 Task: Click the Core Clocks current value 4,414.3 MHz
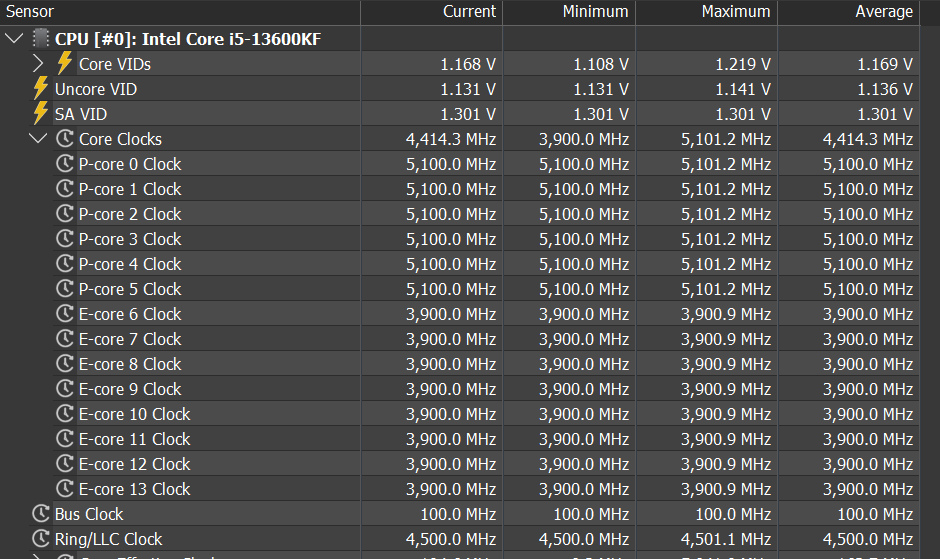click(x=451, y=139)
